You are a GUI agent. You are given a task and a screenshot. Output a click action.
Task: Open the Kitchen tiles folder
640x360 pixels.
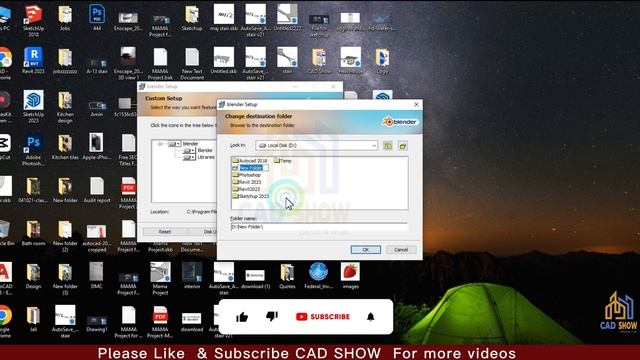tap(65, 147)
